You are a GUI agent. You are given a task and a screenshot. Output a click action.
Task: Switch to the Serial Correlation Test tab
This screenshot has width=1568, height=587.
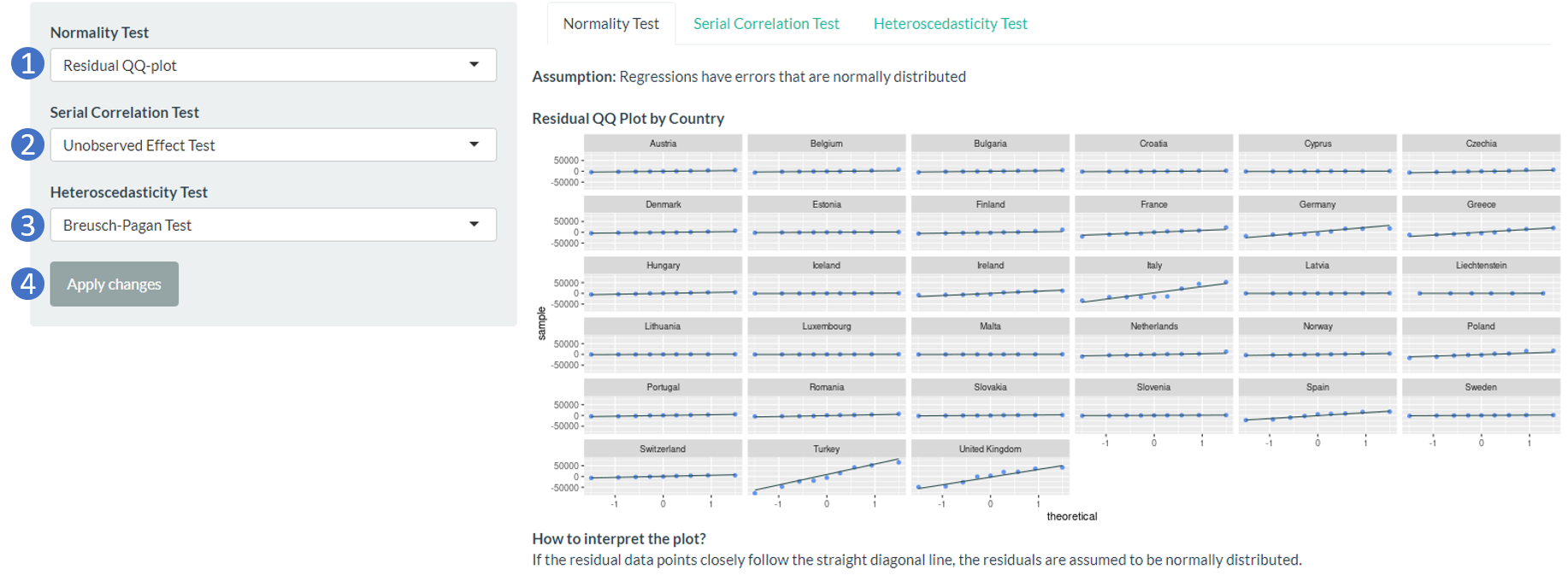pos(766,24)
